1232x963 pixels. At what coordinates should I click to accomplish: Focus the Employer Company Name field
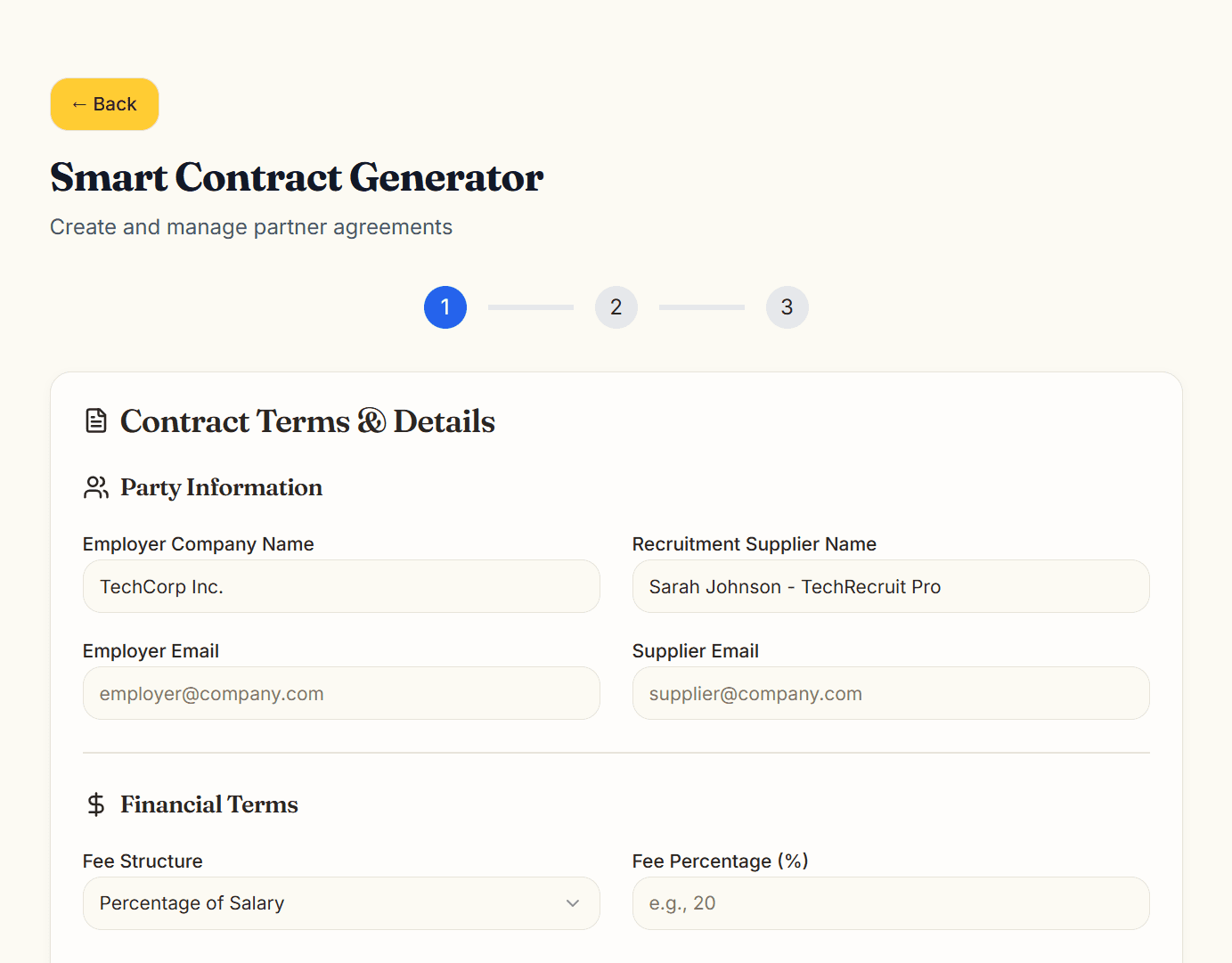[341, 586]
